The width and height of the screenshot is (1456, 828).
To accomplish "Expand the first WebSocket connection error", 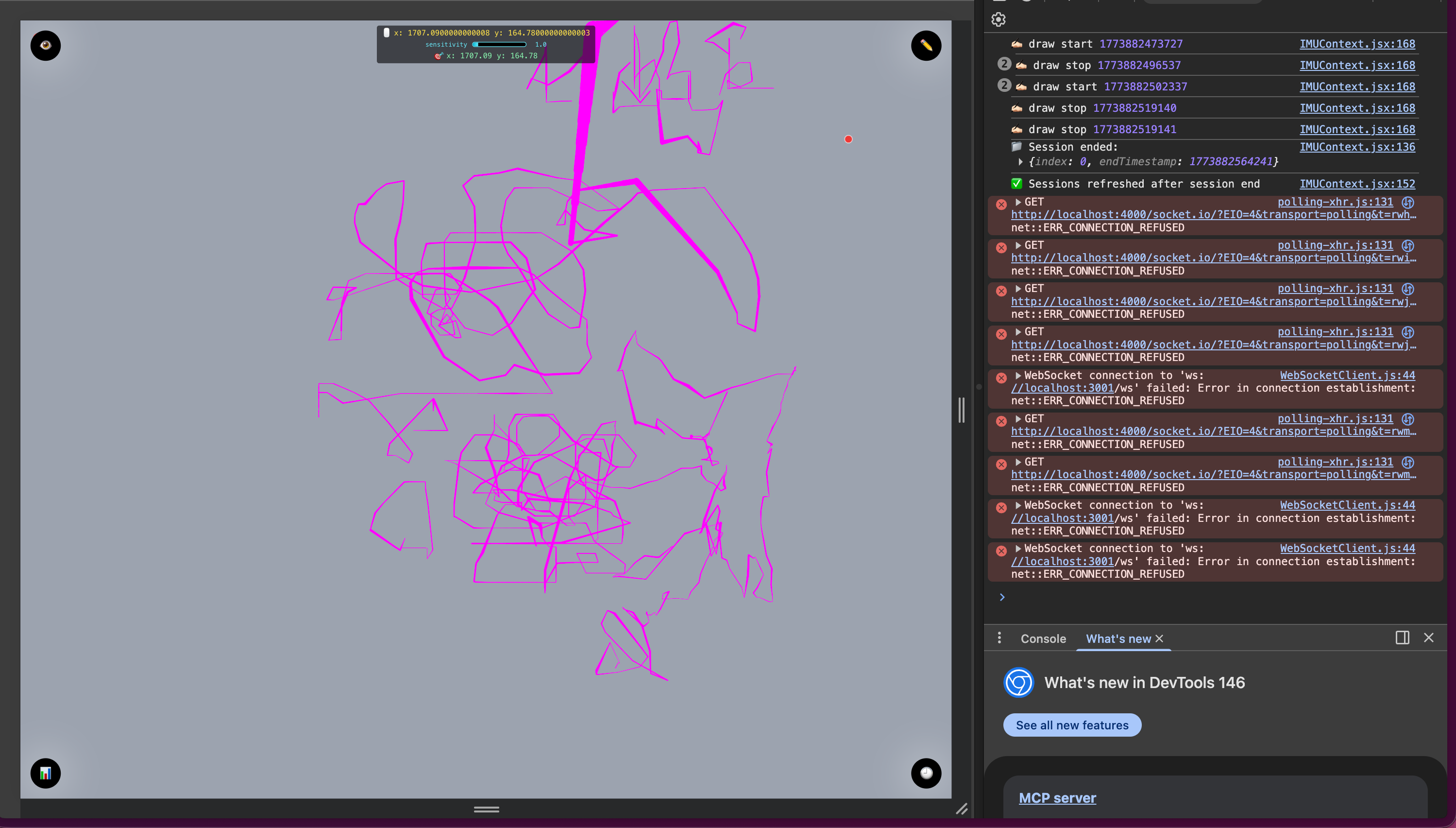I will click(x=1018, y=375).
